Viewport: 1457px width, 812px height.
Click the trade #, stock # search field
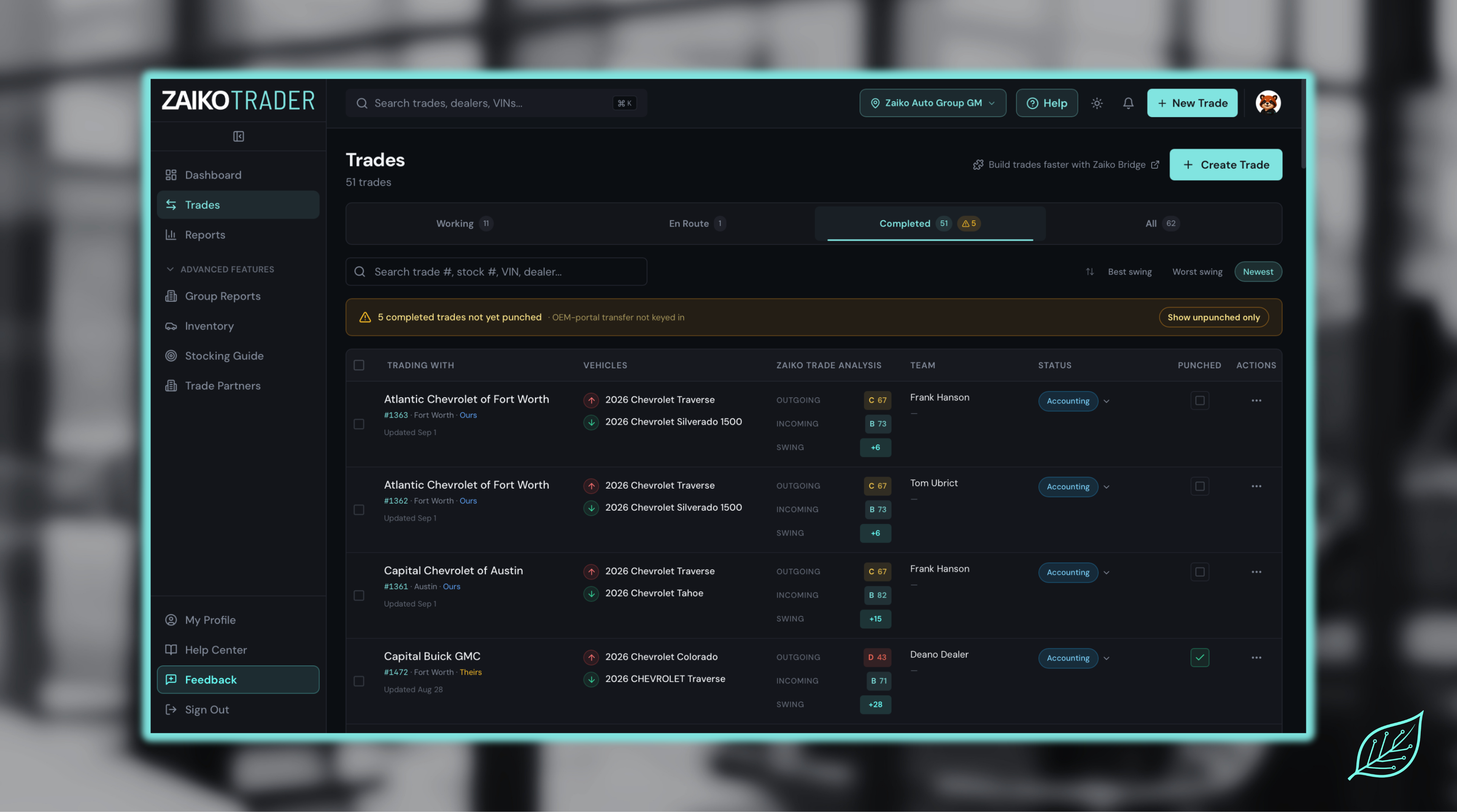click(x=496, y=272)
